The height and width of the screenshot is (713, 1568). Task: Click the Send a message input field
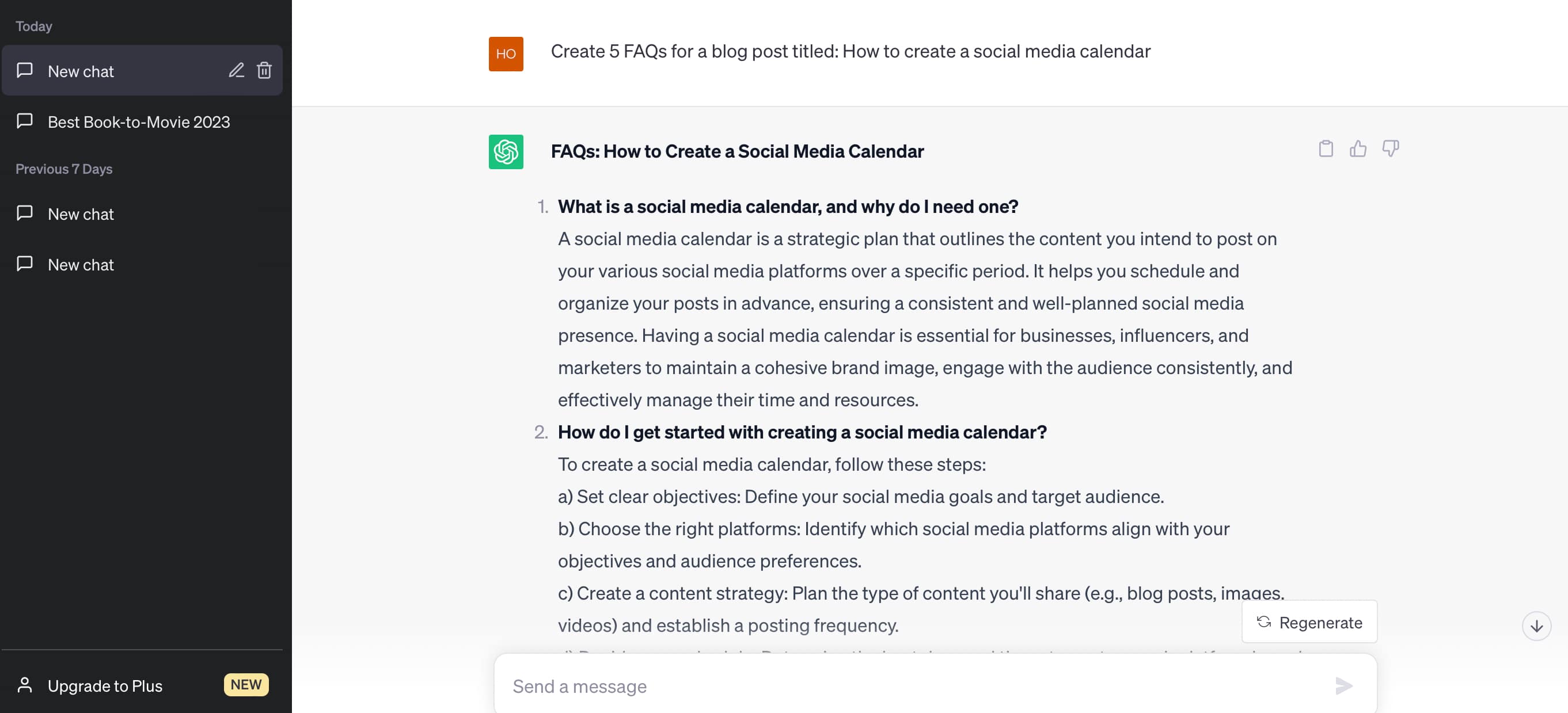click(x=791, y=685)
